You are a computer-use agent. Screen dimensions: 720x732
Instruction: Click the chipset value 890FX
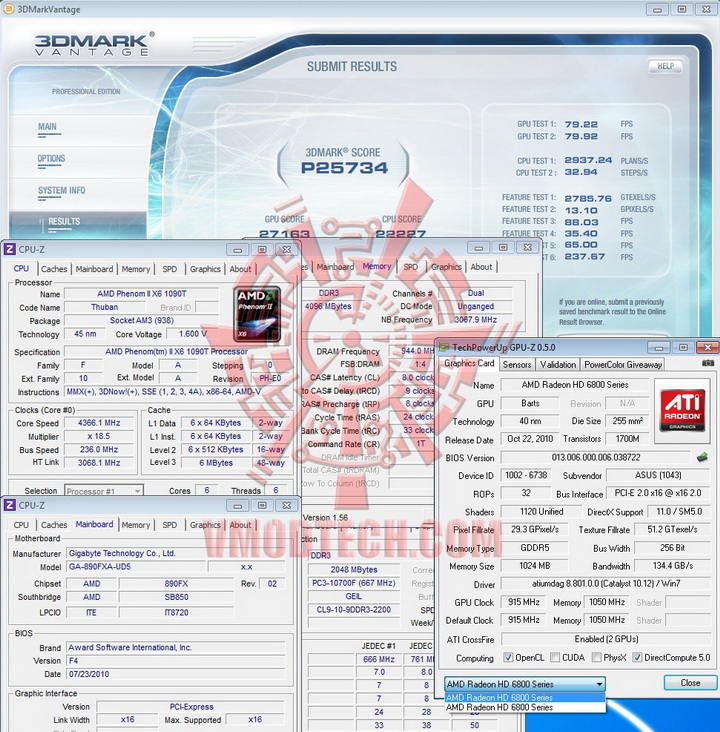coord(176,584)
